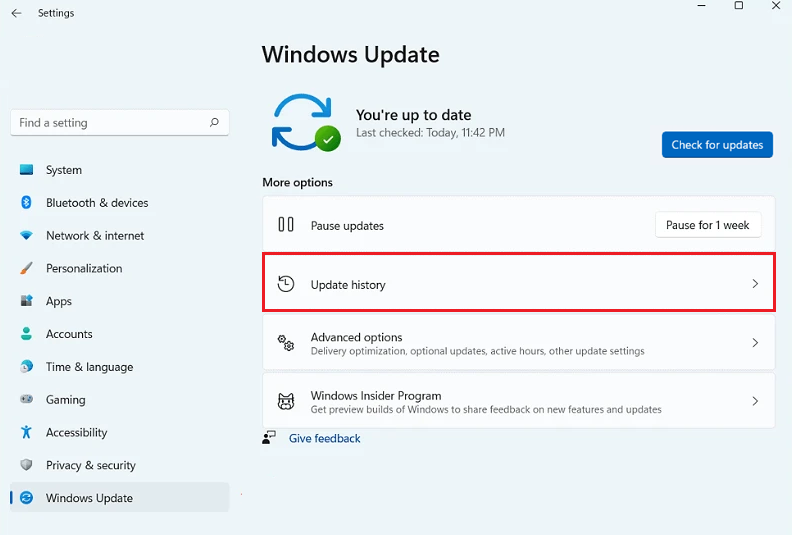
Task: Click the Privacy shield icon
Action: point(26,465)
